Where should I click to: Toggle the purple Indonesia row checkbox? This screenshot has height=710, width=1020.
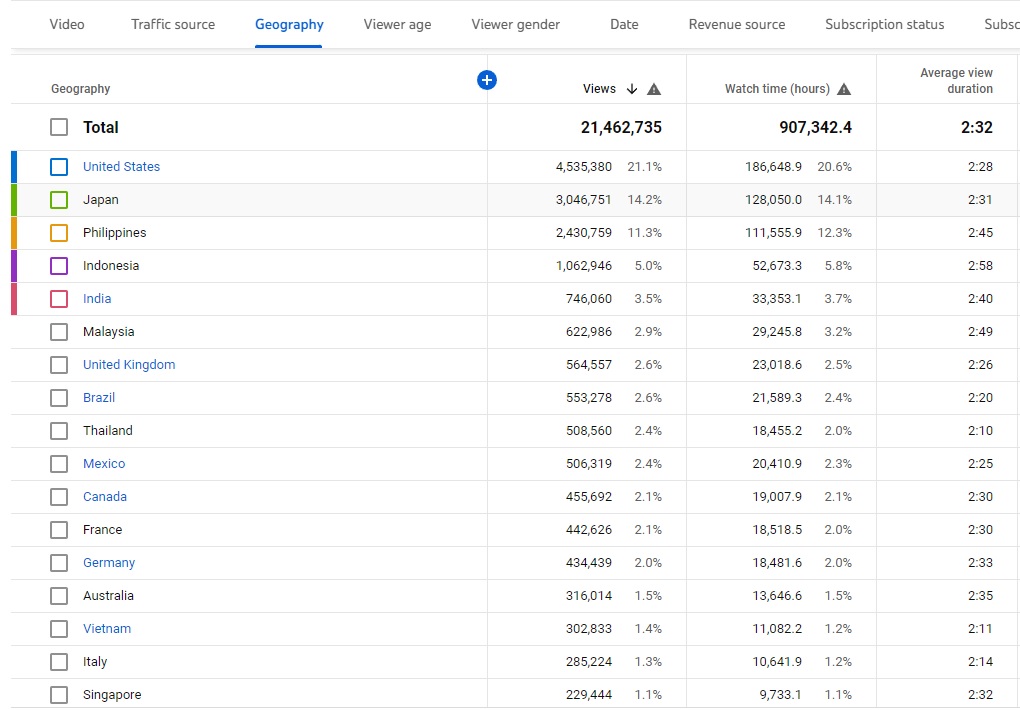(59, 266)
